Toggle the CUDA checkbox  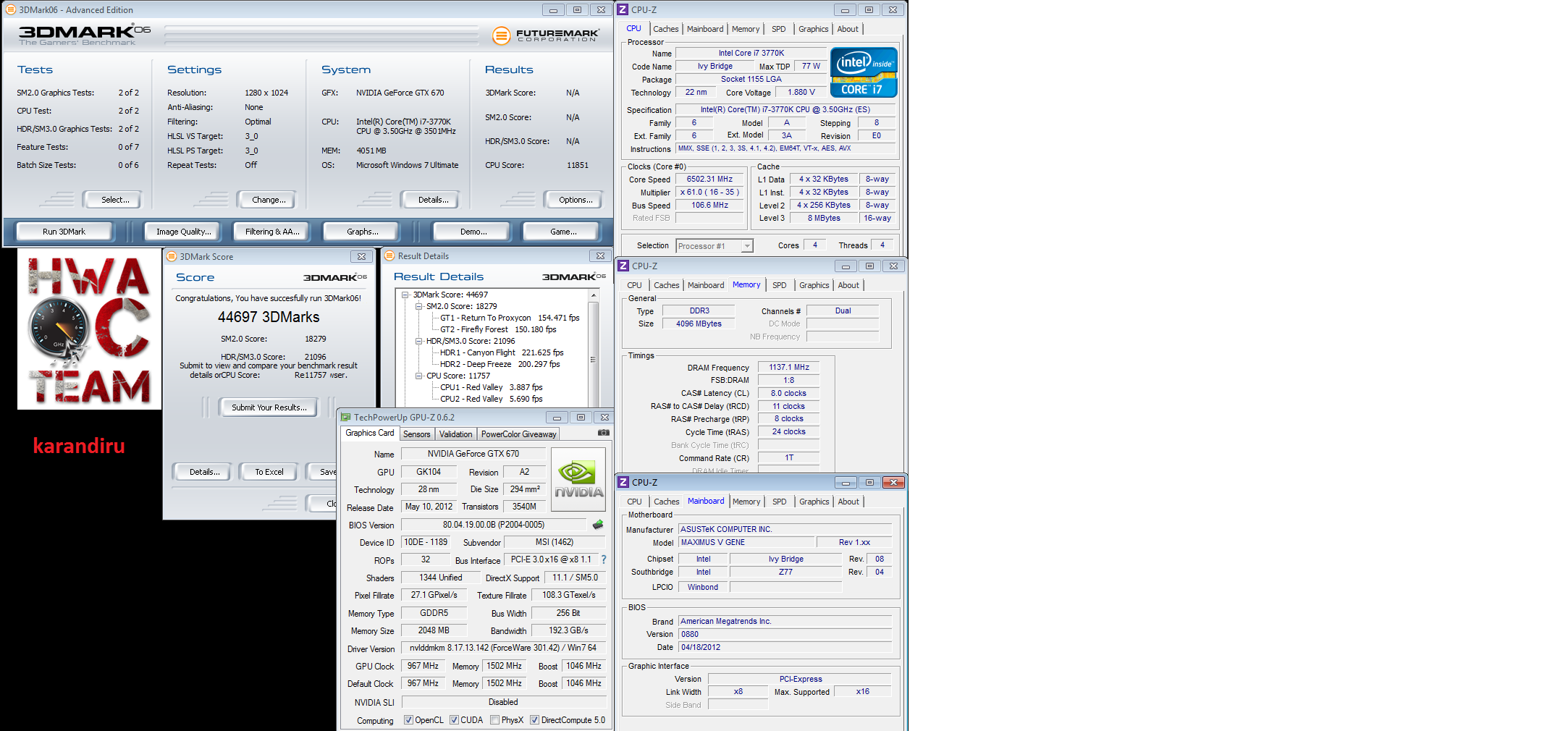pos(454,720)
